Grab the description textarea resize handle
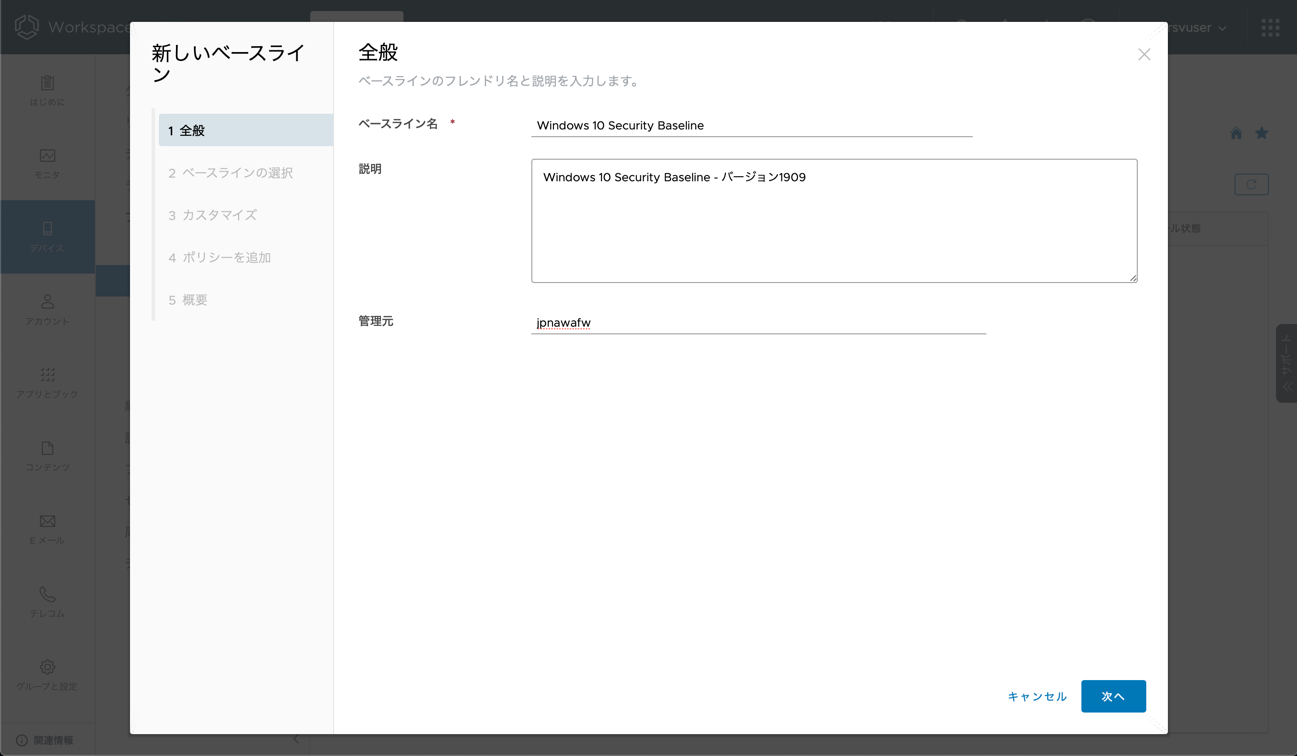The image size is (1297, 756). [x=1132, y=277]
